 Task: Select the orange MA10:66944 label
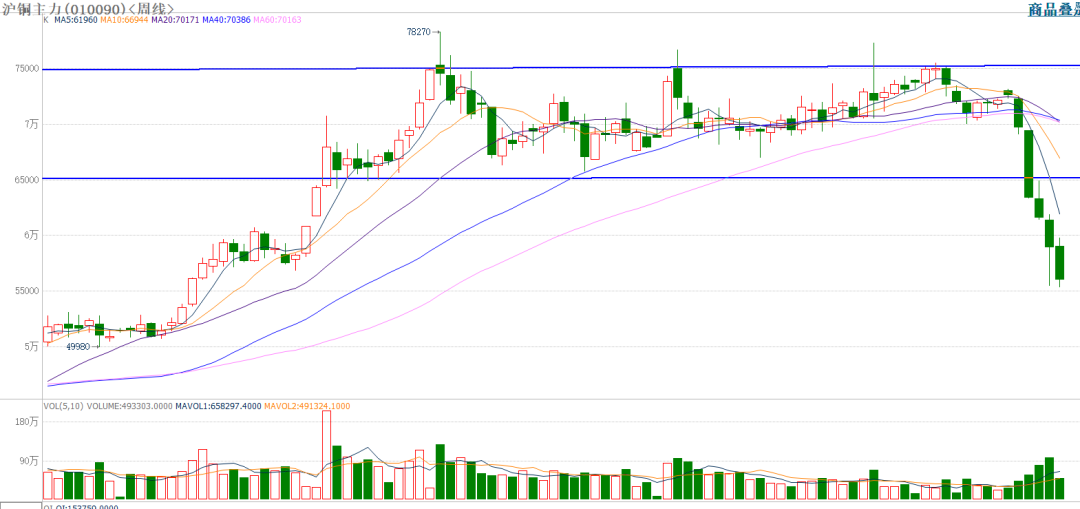pos(125,21)
